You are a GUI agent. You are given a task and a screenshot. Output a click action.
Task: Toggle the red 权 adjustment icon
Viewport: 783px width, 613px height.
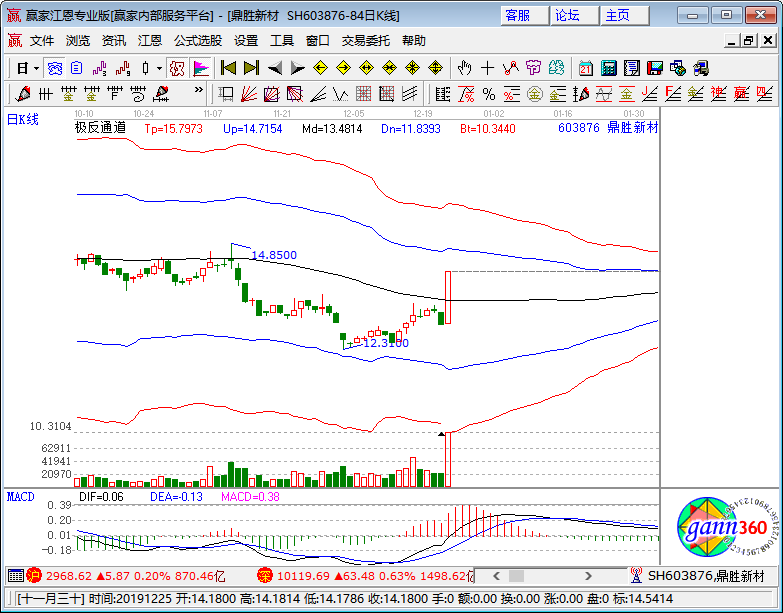[x=177, y=68]
